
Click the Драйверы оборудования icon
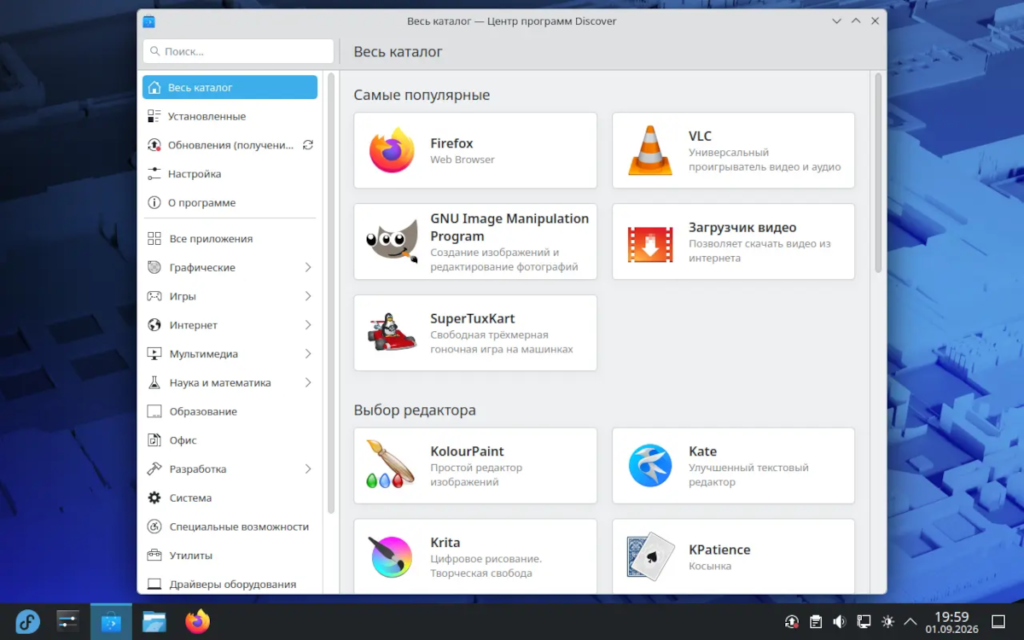[154, 584]
